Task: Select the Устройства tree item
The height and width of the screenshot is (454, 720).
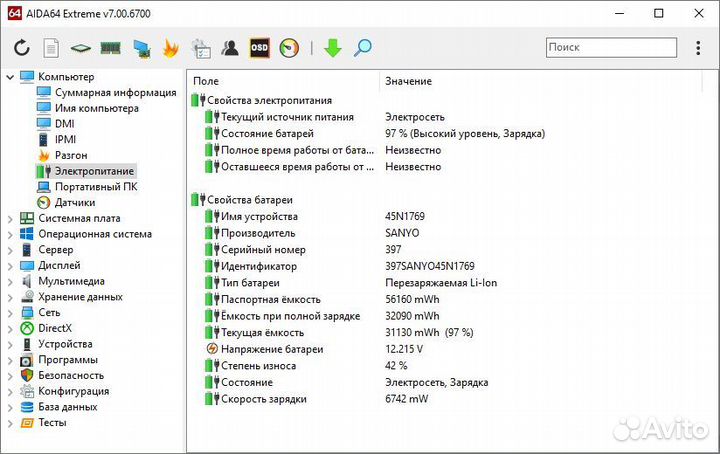Action: point(56,344)
